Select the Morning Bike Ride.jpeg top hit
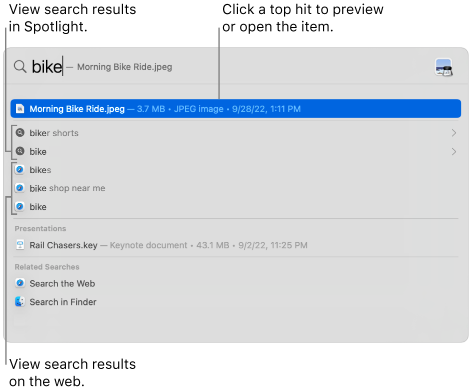 click(x=236, y=109)
